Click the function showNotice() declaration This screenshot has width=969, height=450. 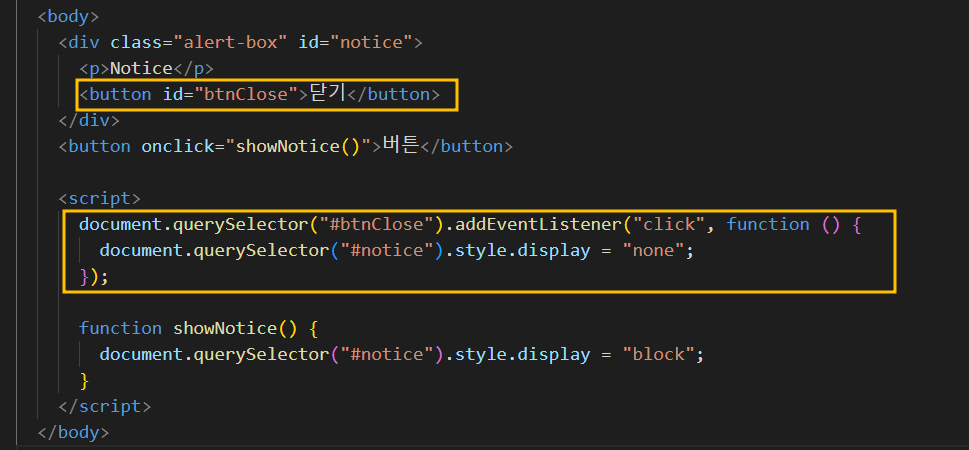click(198, 328)
